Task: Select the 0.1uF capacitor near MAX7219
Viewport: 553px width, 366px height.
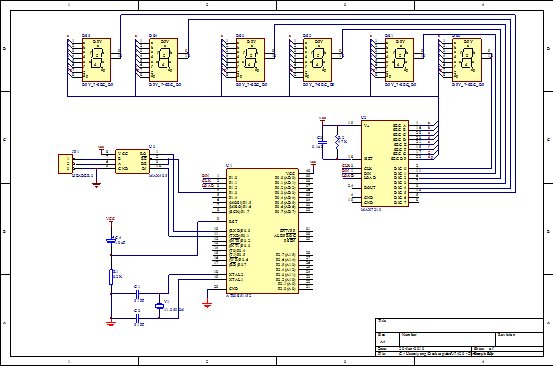Action: [x=322, y=142]
